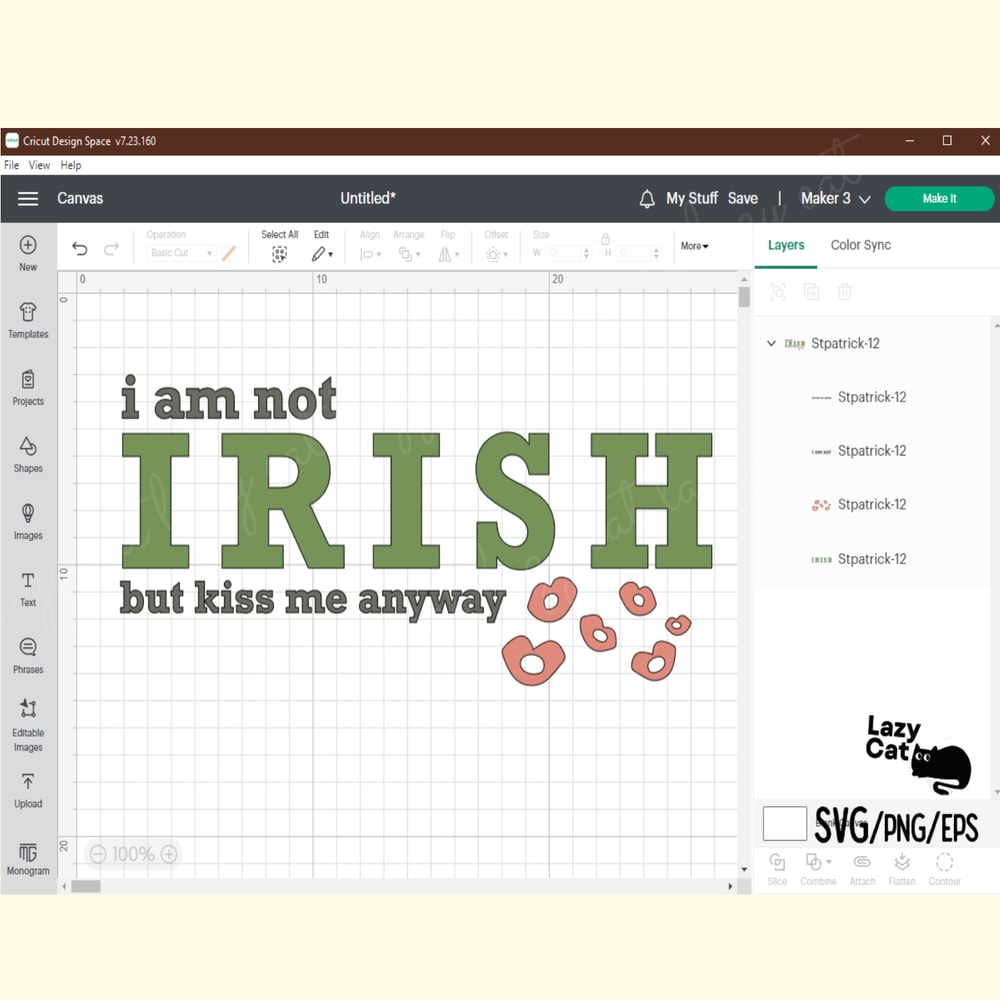Collapse the Stpatrick-12 group in Layers

coord(771,343)
